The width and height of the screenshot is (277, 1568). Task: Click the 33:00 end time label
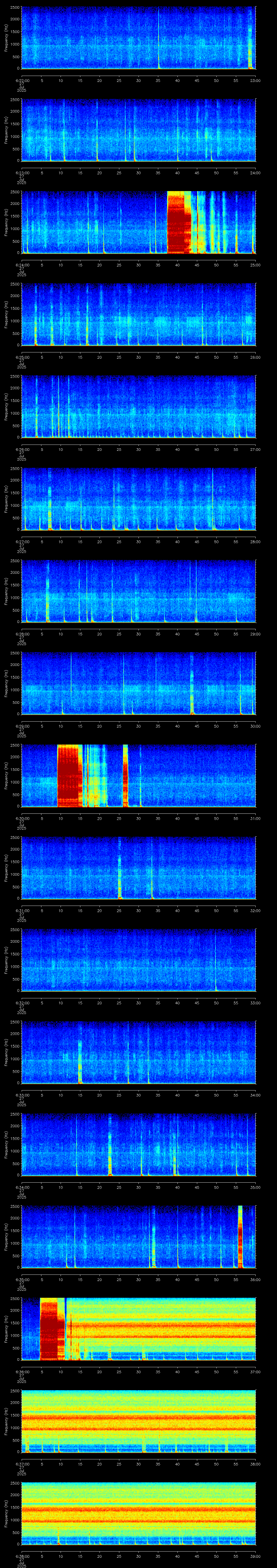point(255,1003)
